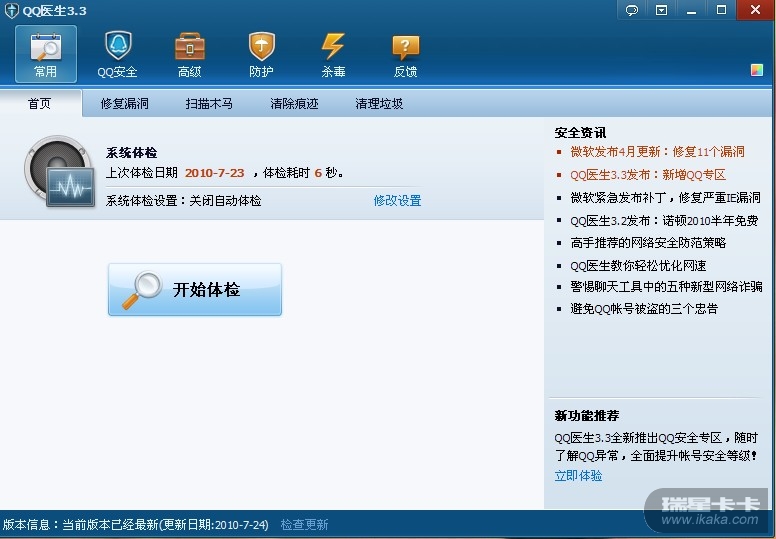The width and height of the screenshot is (776, 539).
Task: Click the last checkup date 2010-7-23
Action: click(215, 173)
